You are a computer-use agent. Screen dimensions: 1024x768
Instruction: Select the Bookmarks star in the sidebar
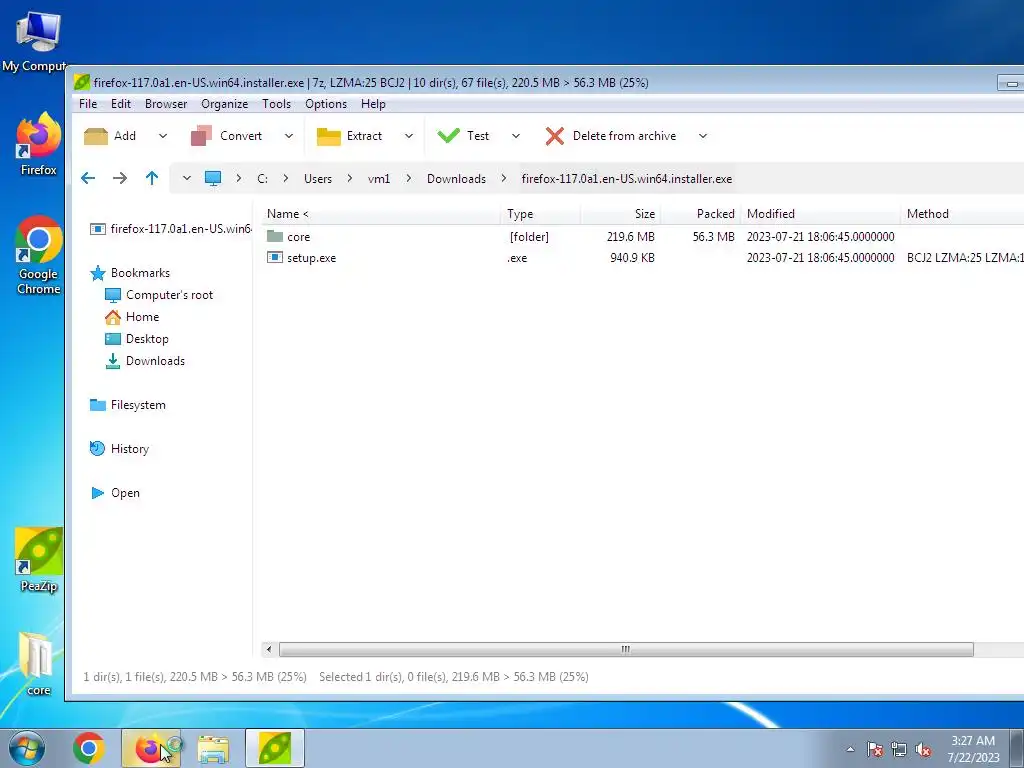pos(98,273)
